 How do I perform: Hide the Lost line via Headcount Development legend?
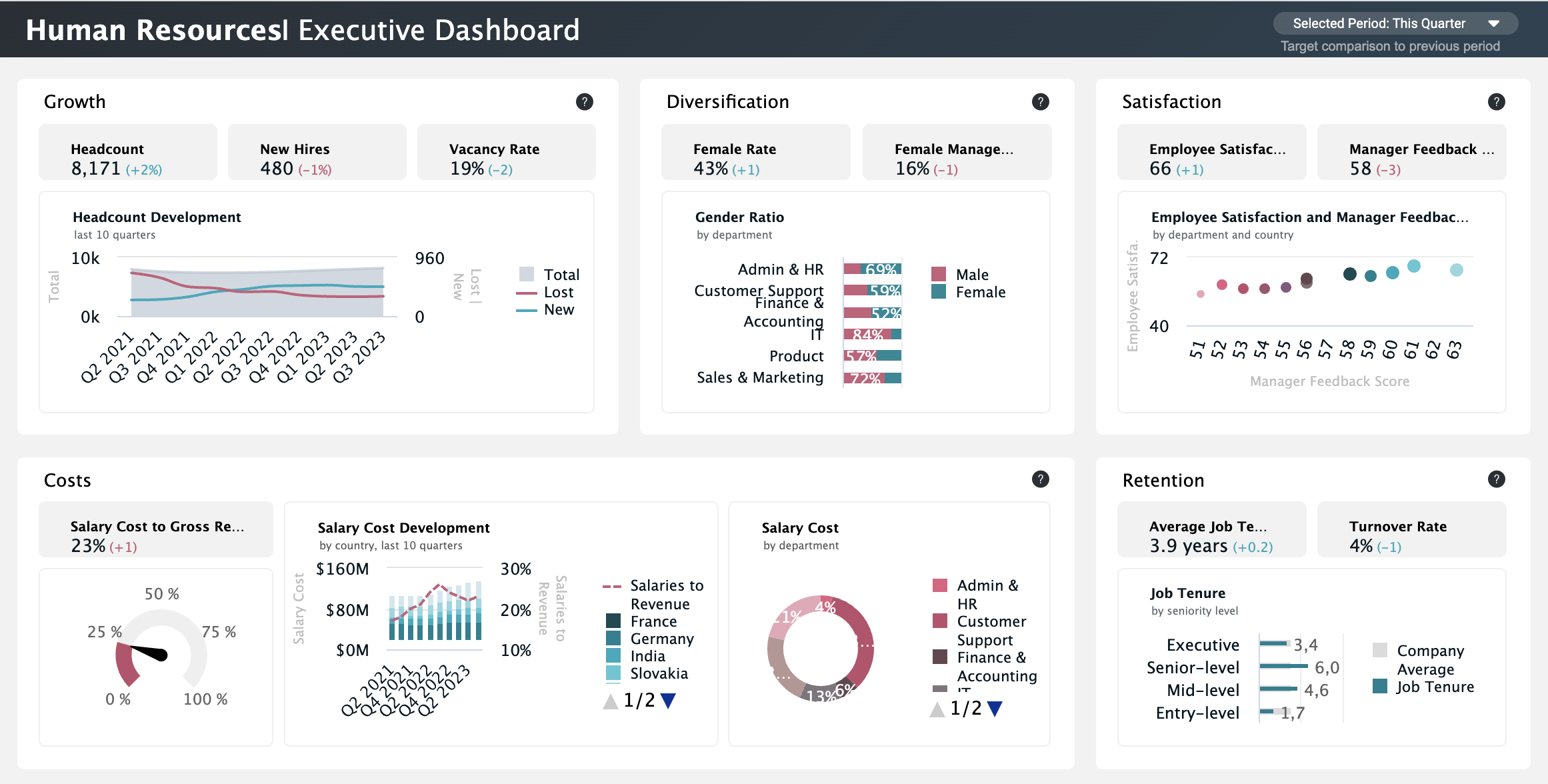[x=557, y=291]
